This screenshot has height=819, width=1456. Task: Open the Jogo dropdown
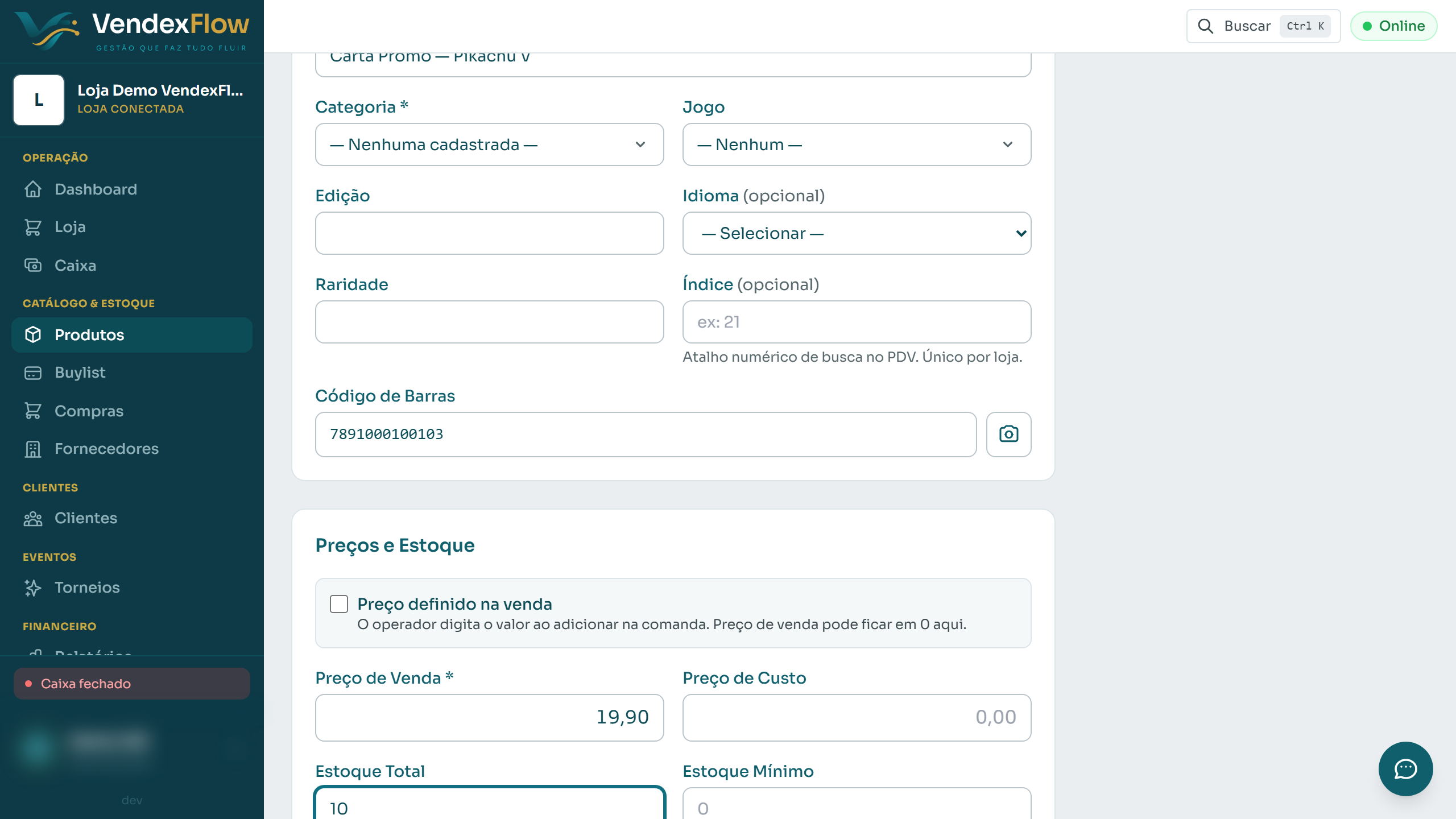click(857, 144)
